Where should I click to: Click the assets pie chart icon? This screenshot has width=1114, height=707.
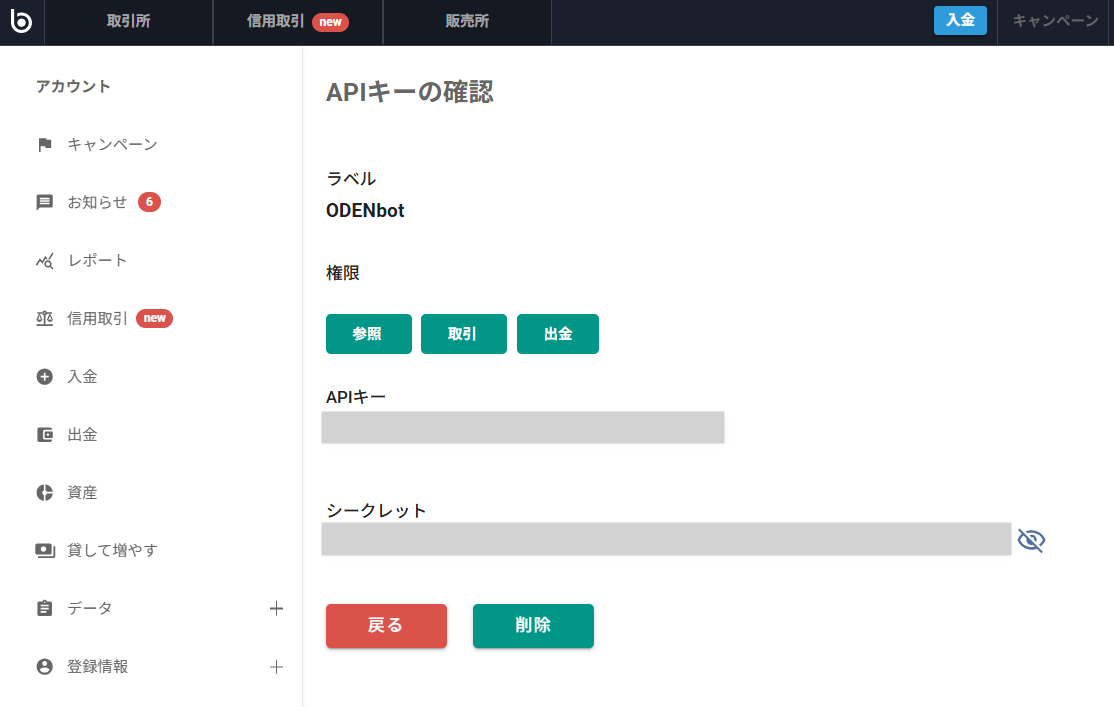[x=44, y=493]
